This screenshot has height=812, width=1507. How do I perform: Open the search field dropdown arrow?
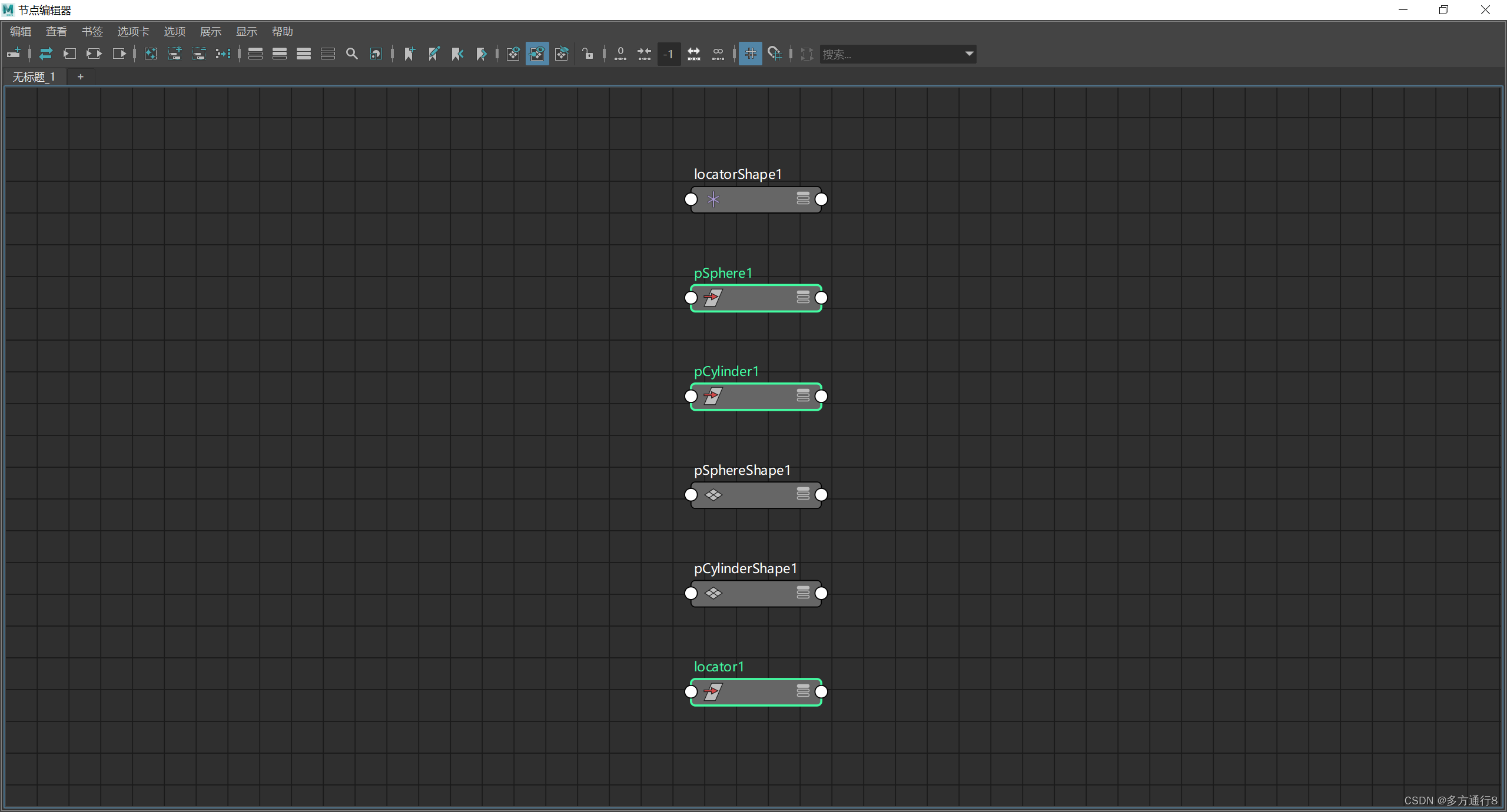click(969, 54)
